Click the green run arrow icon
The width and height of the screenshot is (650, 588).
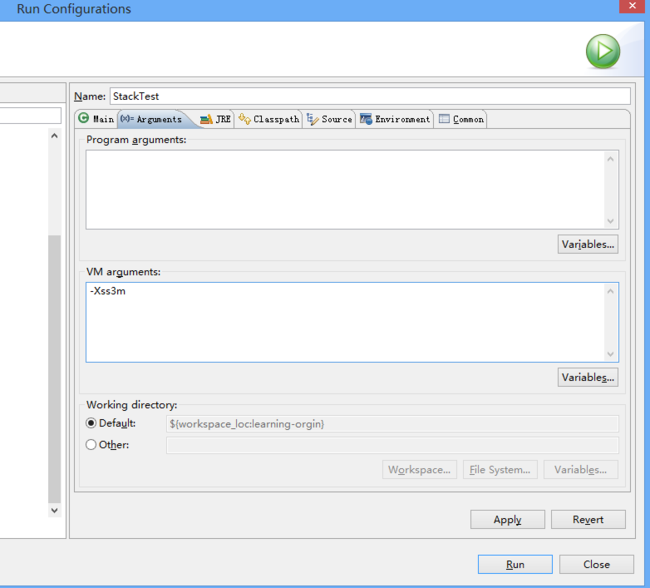pyautogui.click(x=603, y=51)
